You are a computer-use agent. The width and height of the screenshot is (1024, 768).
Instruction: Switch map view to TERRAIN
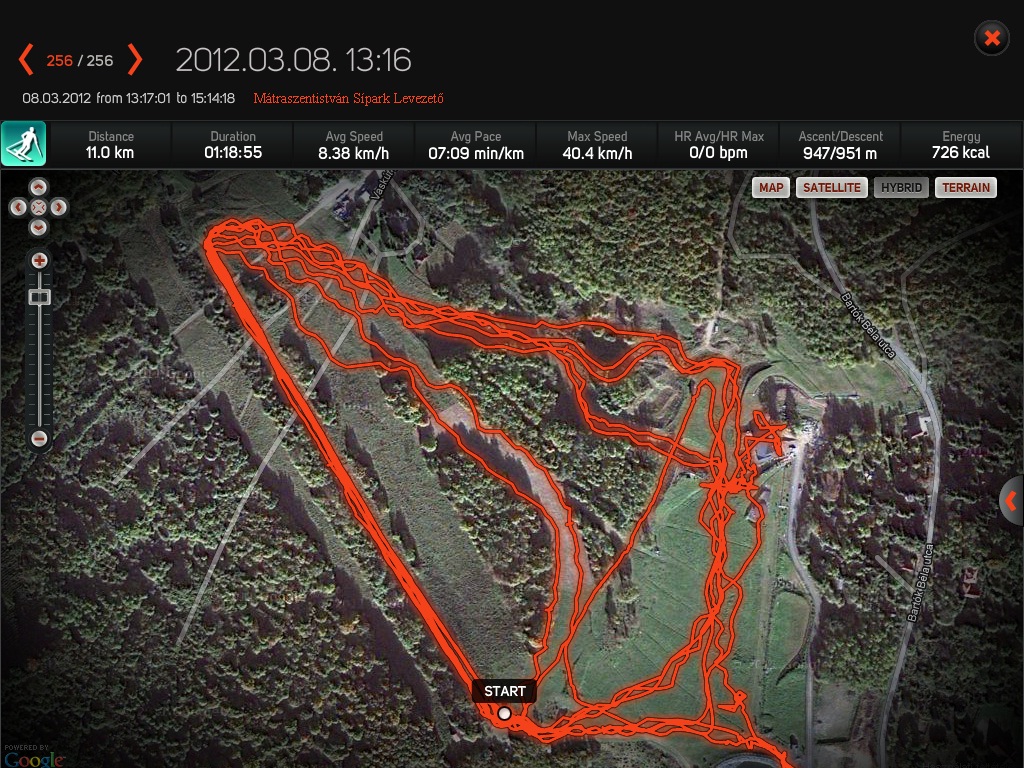click(966, 187)
